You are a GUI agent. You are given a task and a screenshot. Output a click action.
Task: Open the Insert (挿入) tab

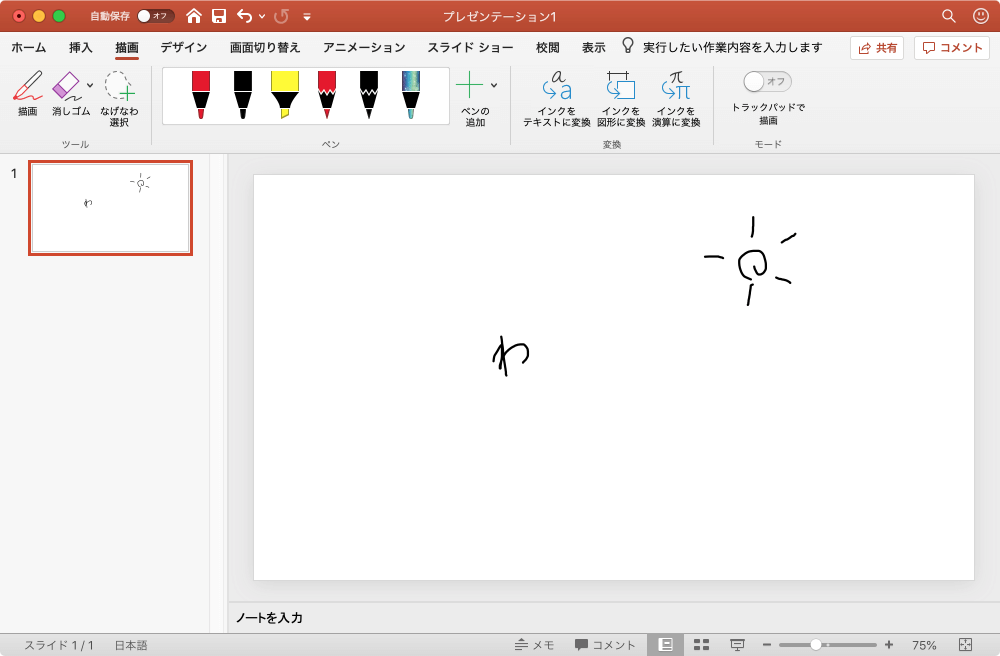[x=81, y=47]
